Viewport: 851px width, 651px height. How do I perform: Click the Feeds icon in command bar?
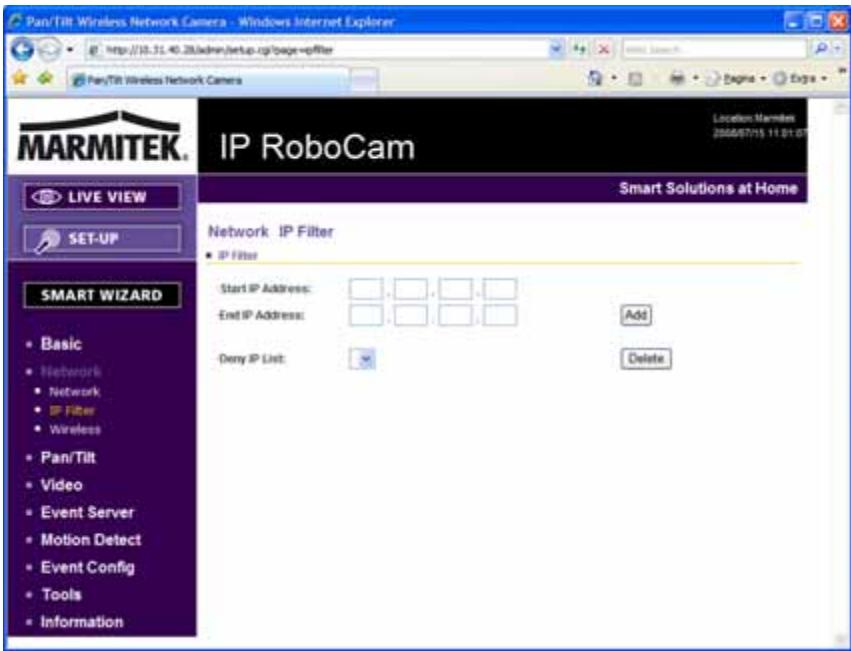(x=635, y=80)
